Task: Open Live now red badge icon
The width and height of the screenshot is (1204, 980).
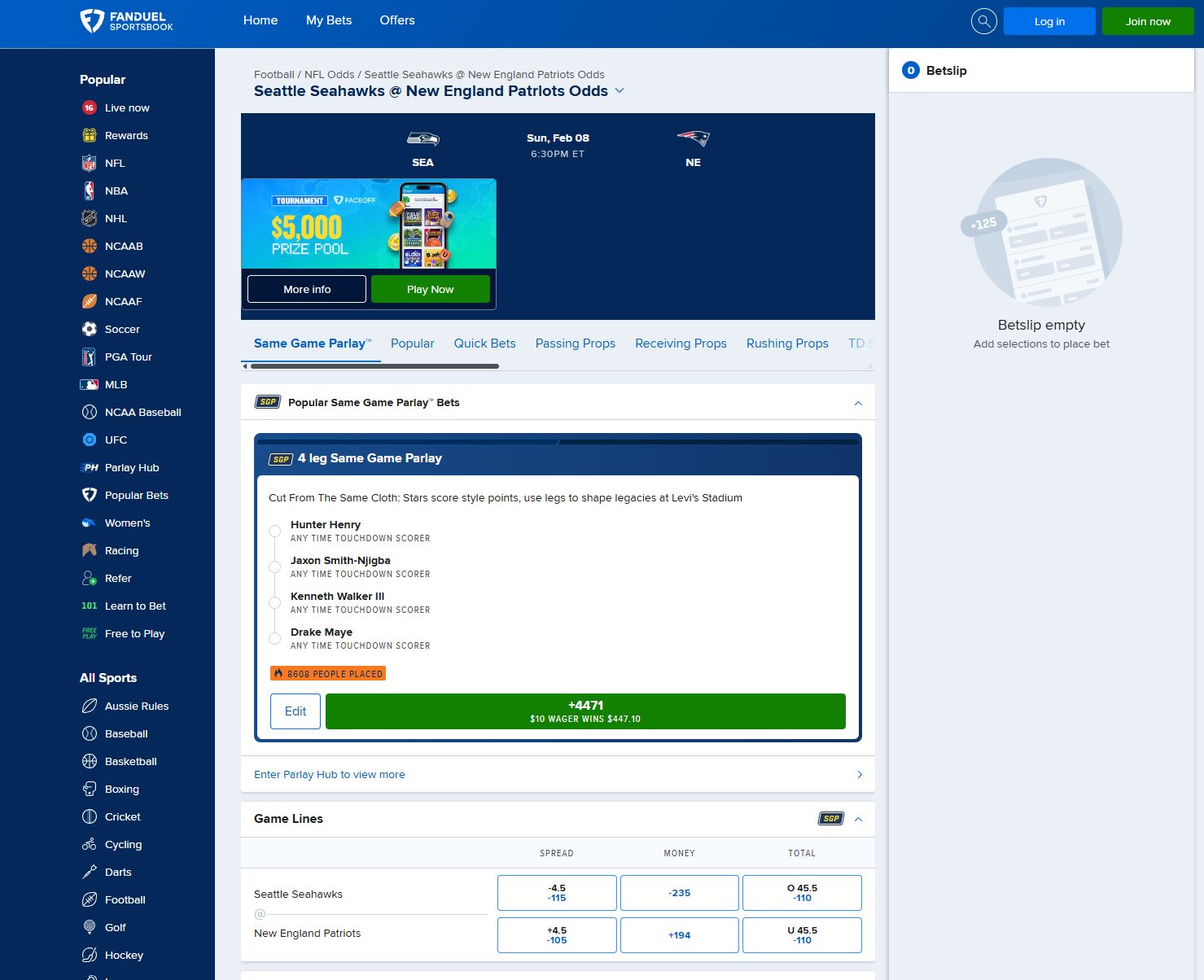Action: (90, 107)
